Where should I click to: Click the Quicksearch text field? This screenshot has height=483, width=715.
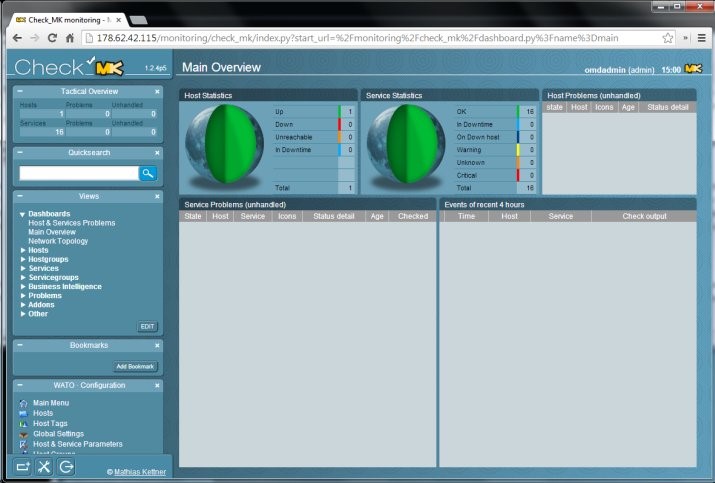[x=78, y=173]
